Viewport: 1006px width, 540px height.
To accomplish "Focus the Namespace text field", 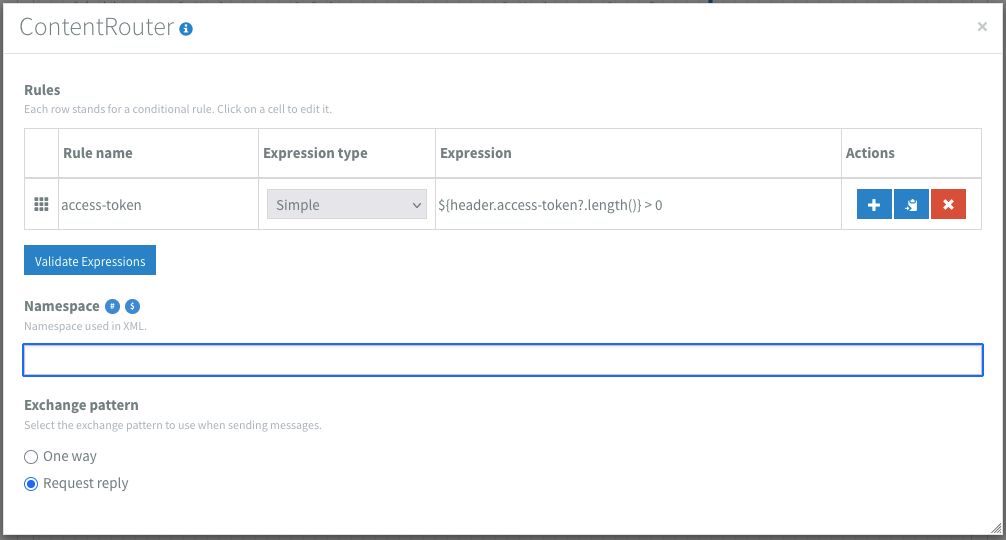I will (502, 360).
